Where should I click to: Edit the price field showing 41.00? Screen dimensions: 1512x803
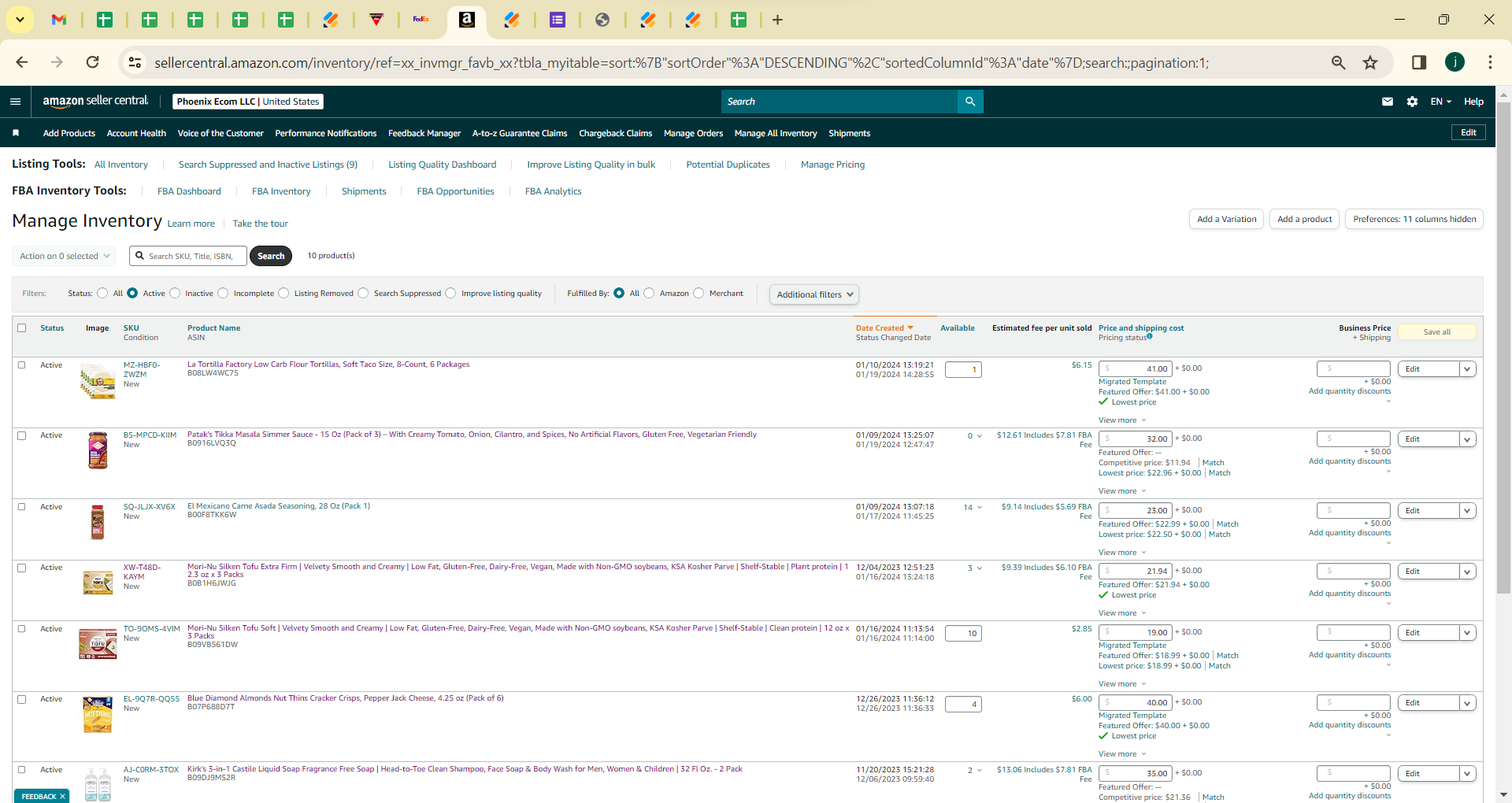click(1136, 368)
